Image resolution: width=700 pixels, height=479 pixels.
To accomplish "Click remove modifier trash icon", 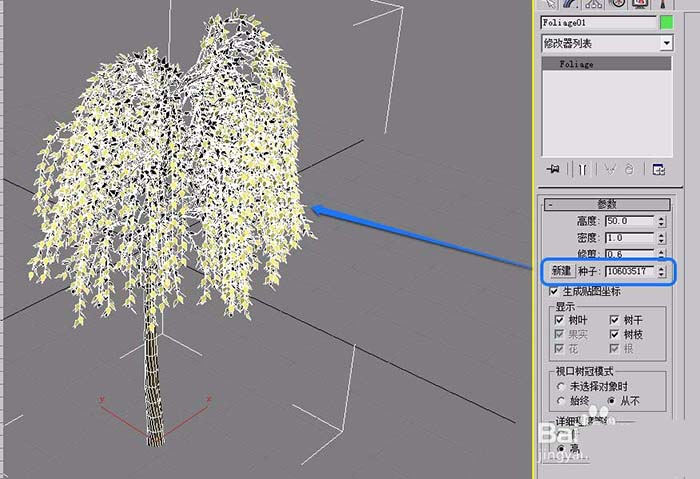I will [x=629, y=169].
